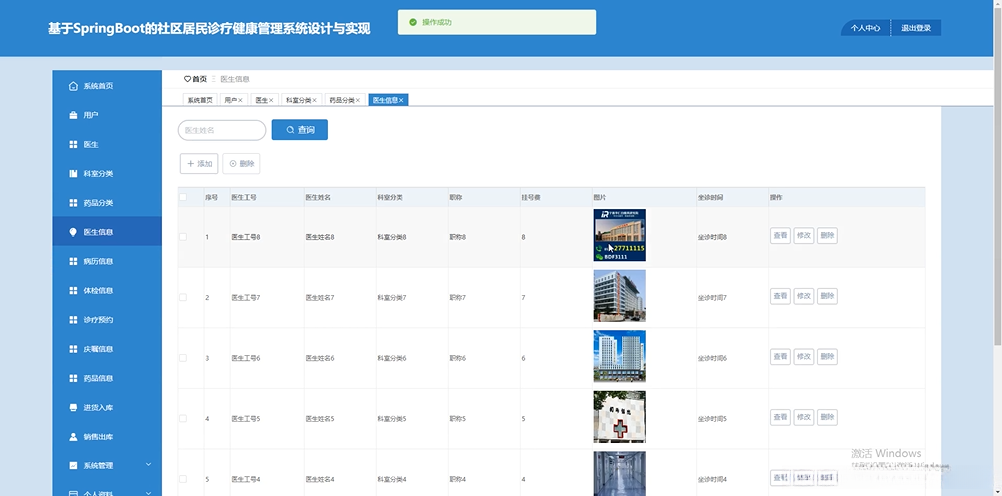The height and width of the screenshot is (496, 1002).
Task: Click the hospital thumbnail in row 2
Action: [619, 296]
